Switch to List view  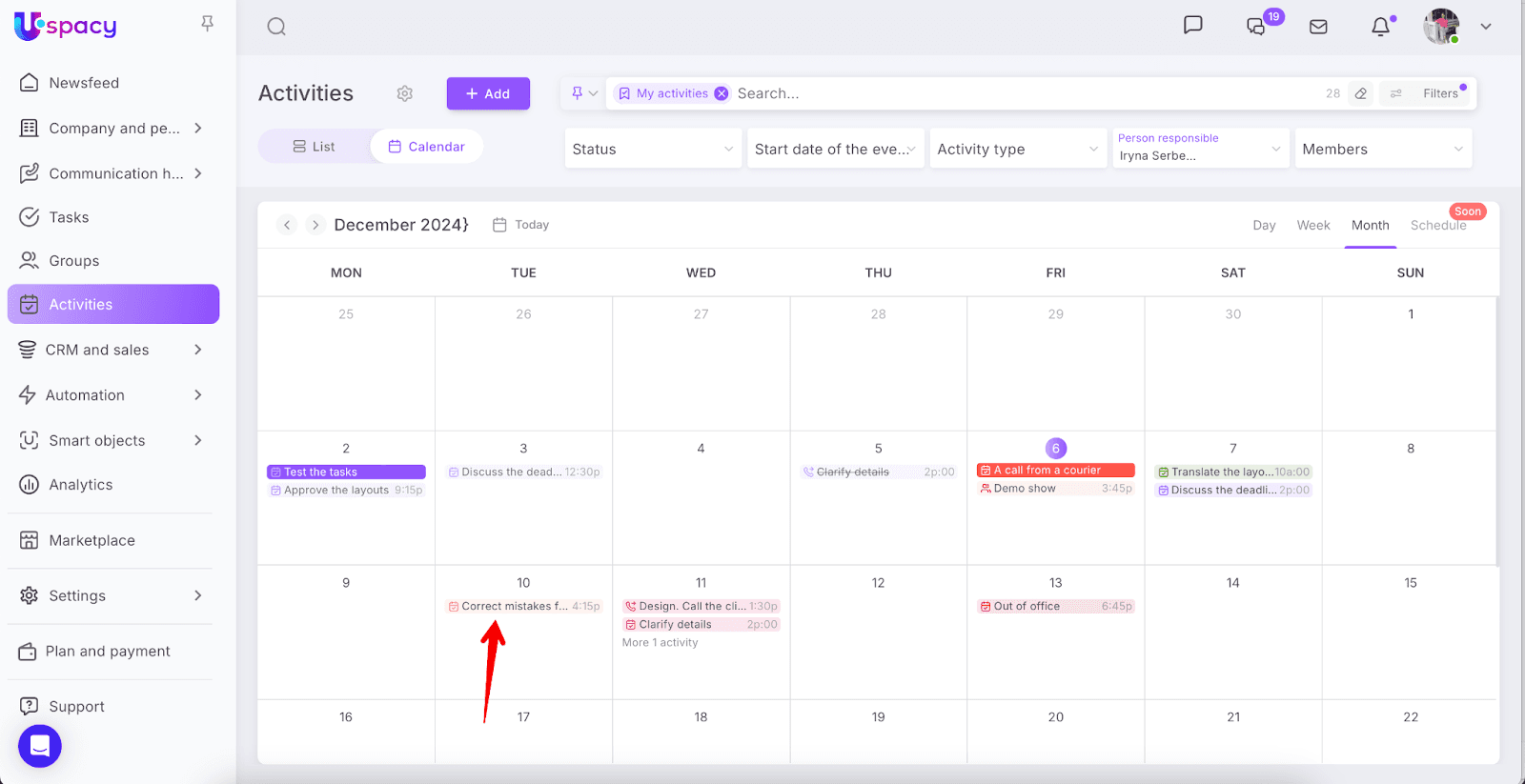[314, 147]
